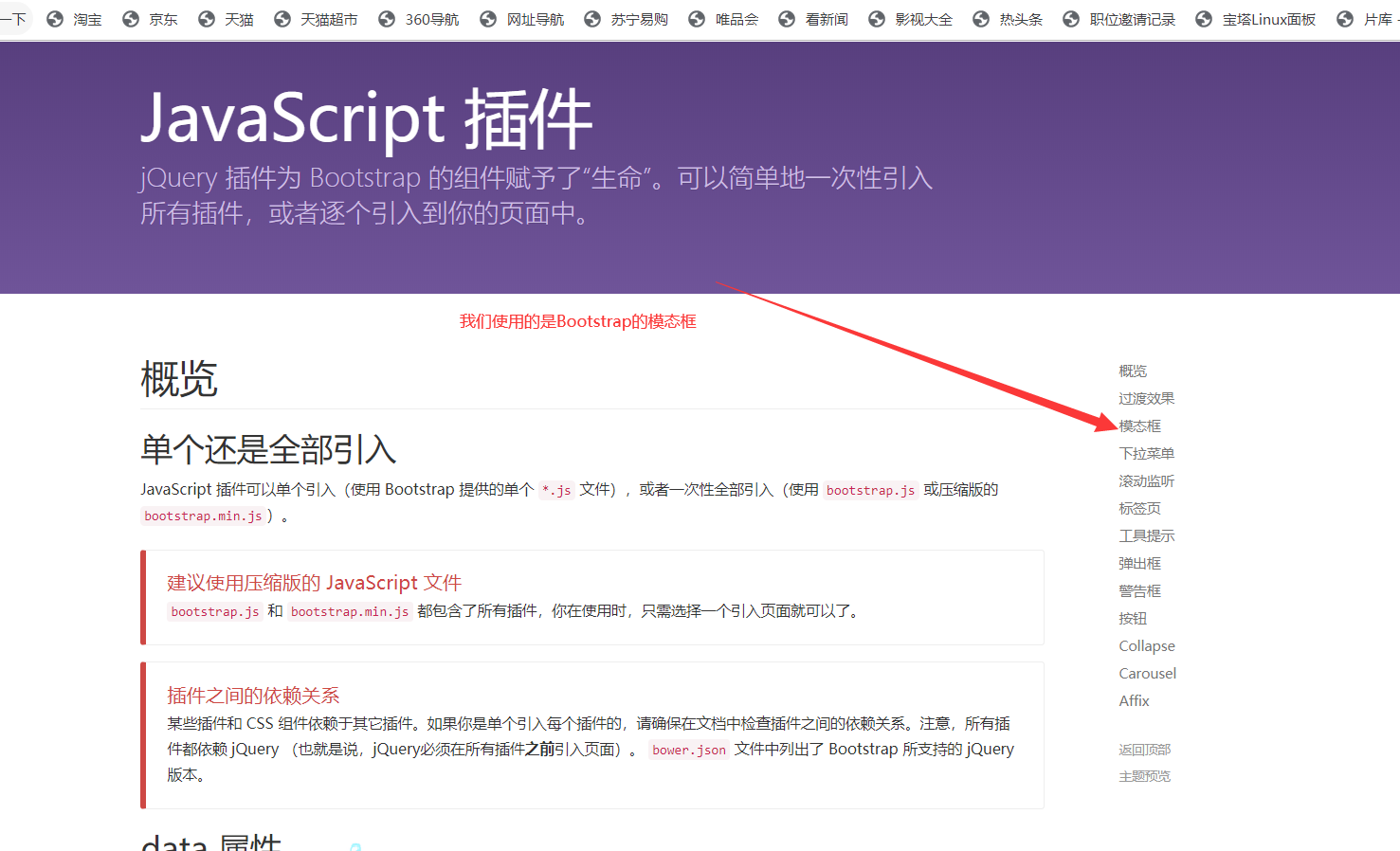Click the globe icon beside 苏宁易购 bookmark
Screen dimensions: 1400x851
(x=592, y=19)
